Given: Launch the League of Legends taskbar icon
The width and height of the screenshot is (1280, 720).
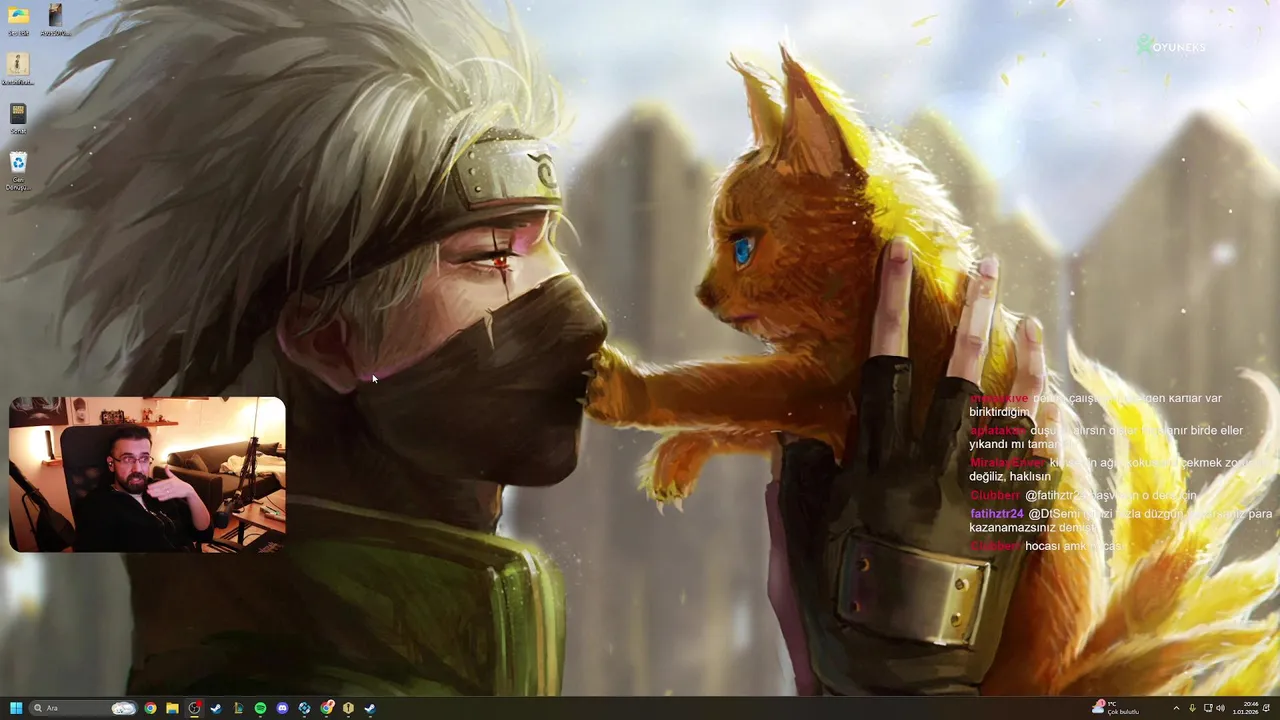Looking at the screenshot, I should (x=238, y=708).
